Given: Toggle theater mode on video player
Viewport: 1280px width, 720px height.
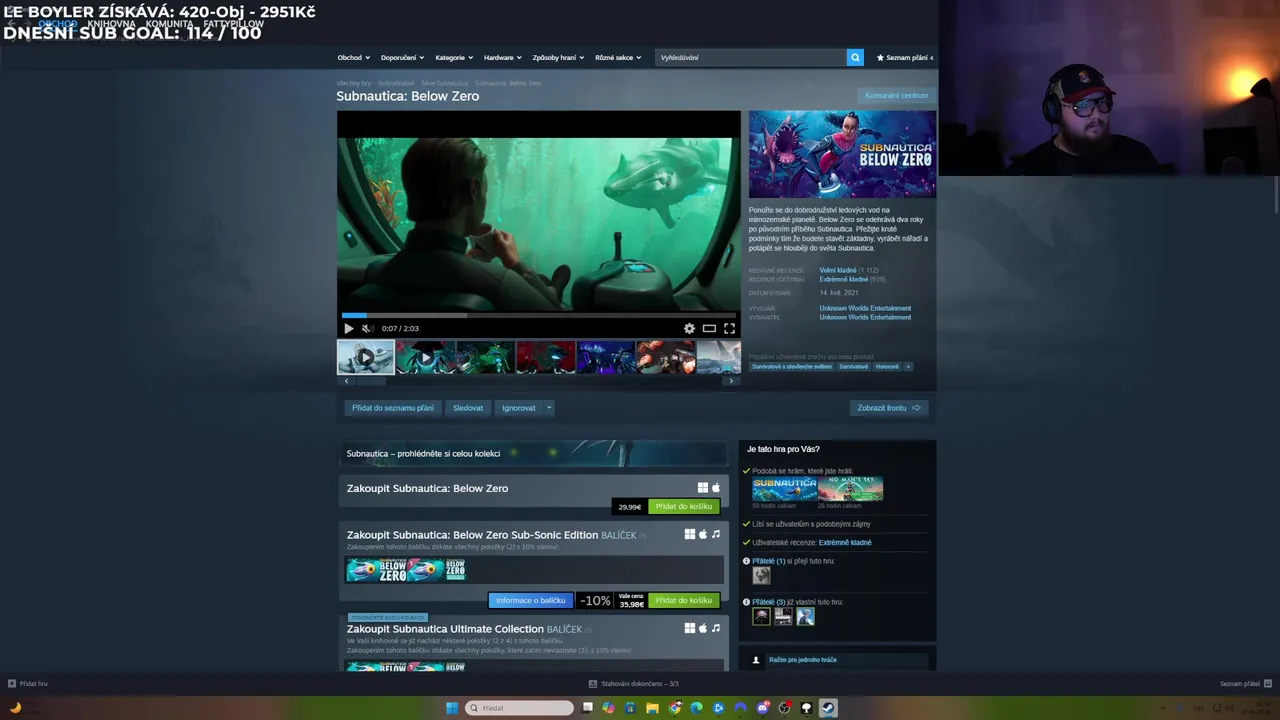Looking at the screenshot, I should coord(709,328).
